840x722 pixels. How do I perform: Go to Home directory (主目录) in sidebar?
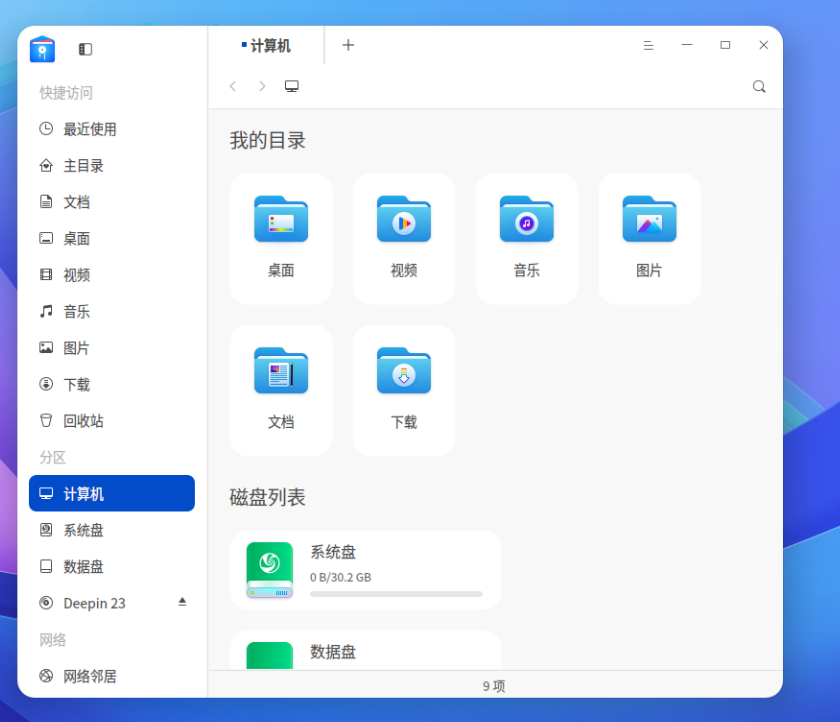[112, 166]
